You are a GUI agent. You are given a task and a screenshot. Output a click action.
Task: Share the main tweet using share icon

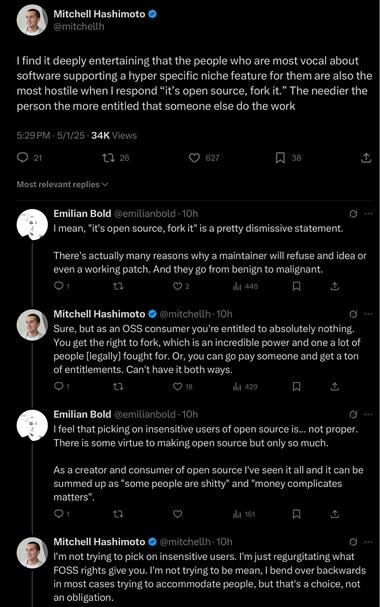(x=366, y=158)
